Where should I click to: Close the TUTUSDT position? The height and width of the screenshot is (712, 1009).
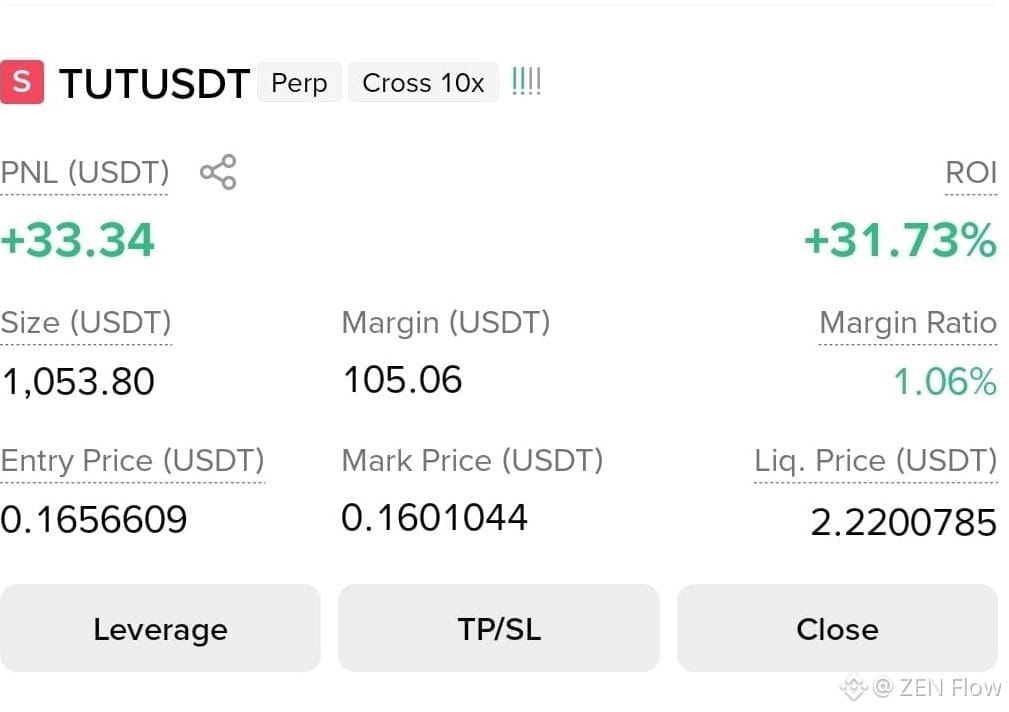click(837, 628)
